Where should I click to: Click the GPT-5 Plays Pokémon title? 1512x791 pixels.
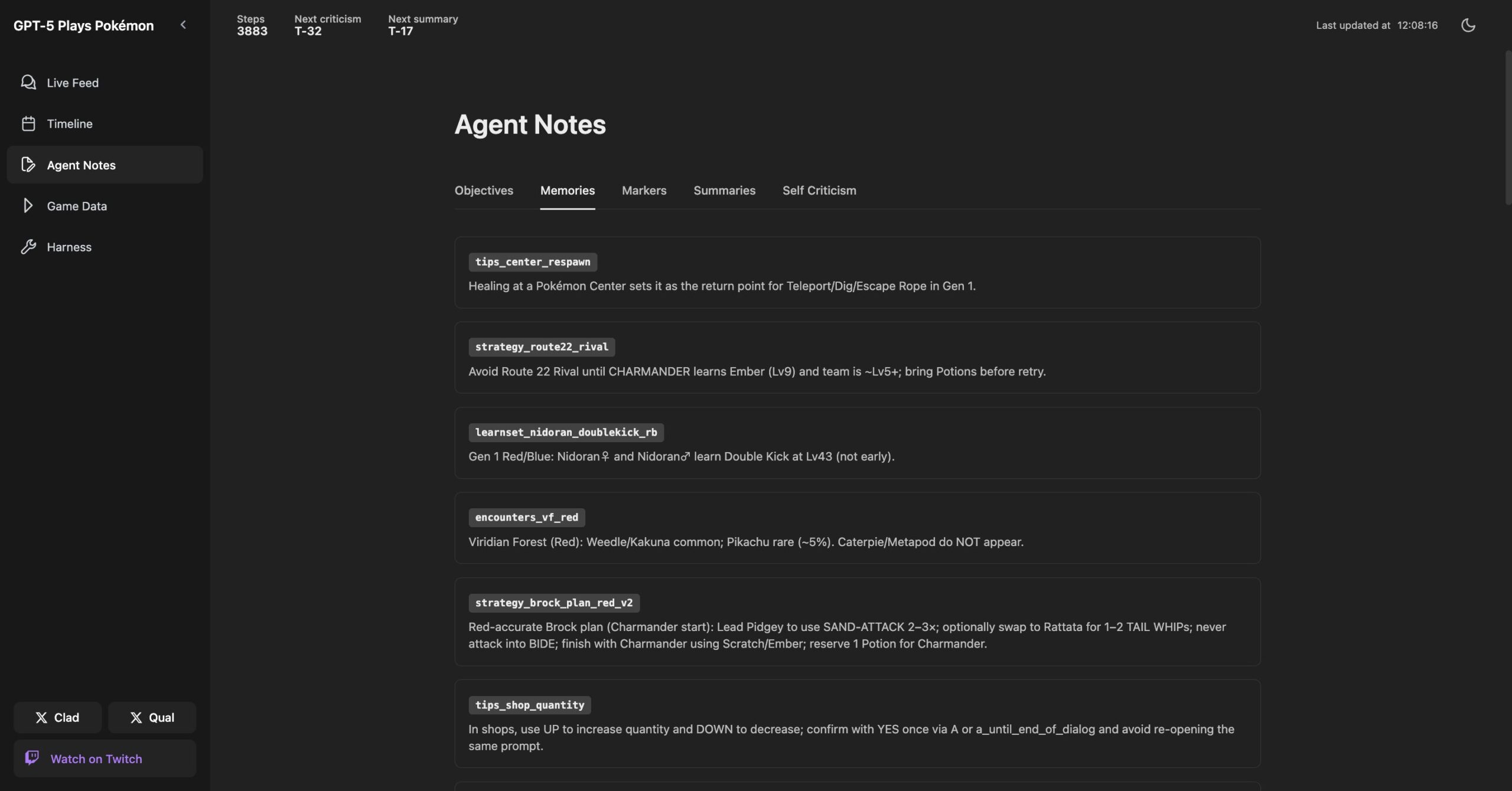pos(83,25)
